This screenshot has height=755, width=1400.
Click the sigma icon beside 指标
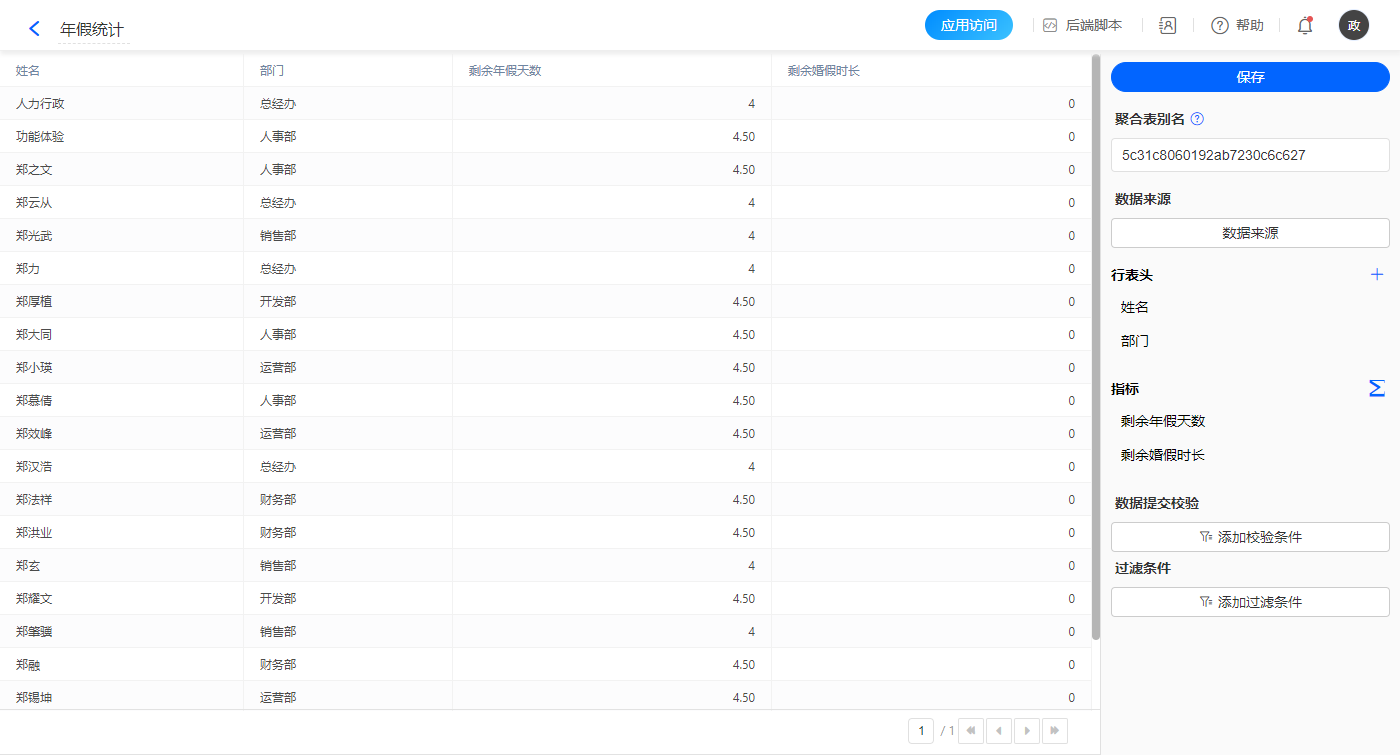1377,388
